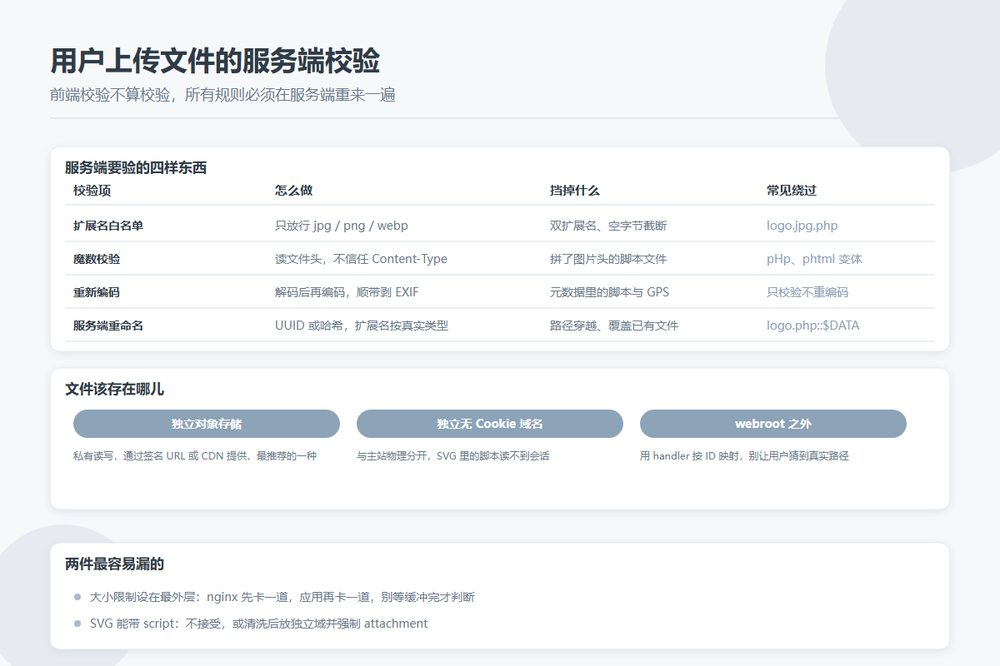Click the heading 两件最容易漏的
The height and width of the screenshot is (666, 1000).
click(x=115, y=564)
